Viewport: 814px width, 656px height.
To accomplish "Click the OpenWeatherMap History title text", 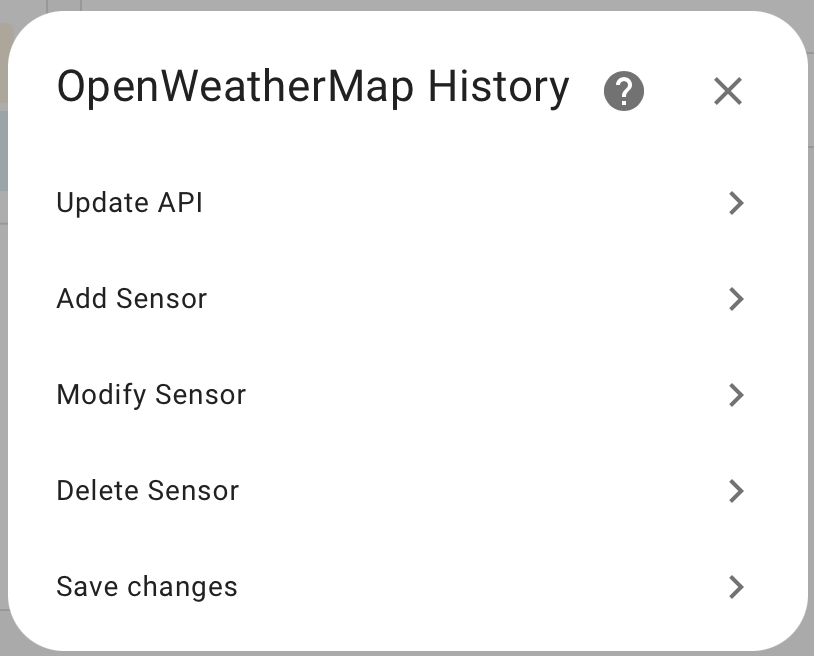I will pos(312,88).
